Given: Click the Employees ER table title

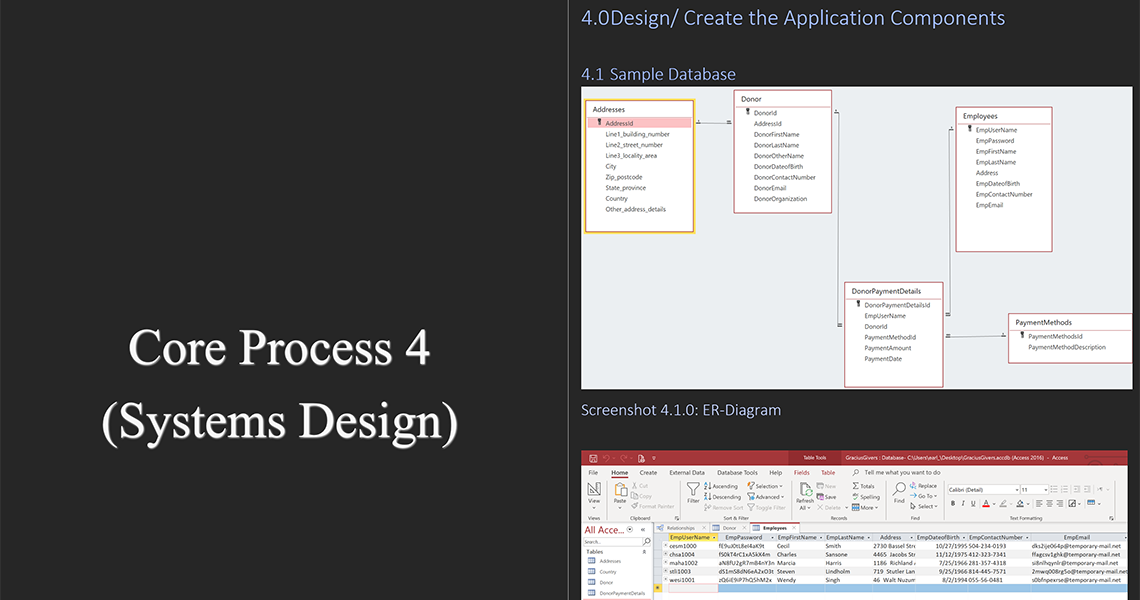Looking at the screenshot, I should (x=980, y=116).
